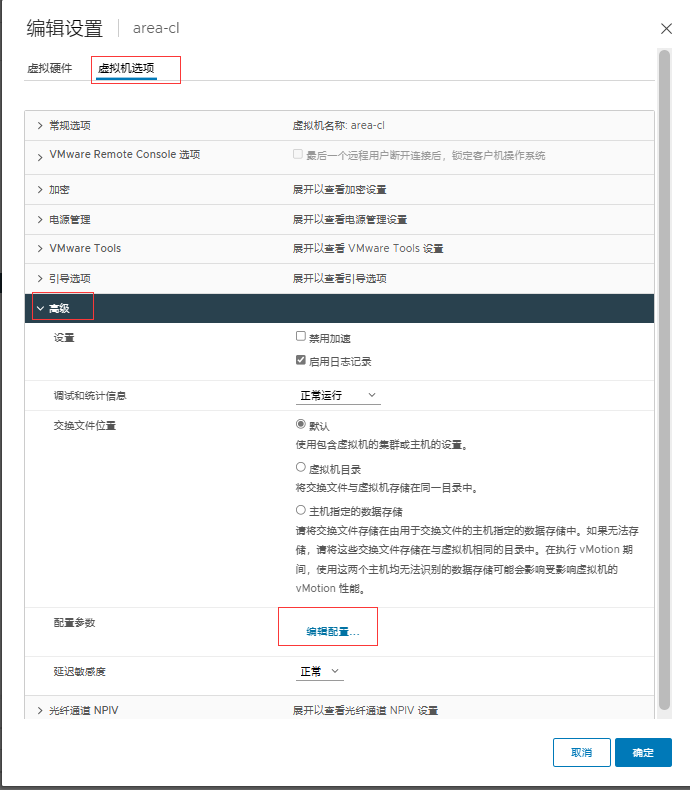Choose 虚拟机目录 radio option
690x790 pixels.
(x=301, y=468)
